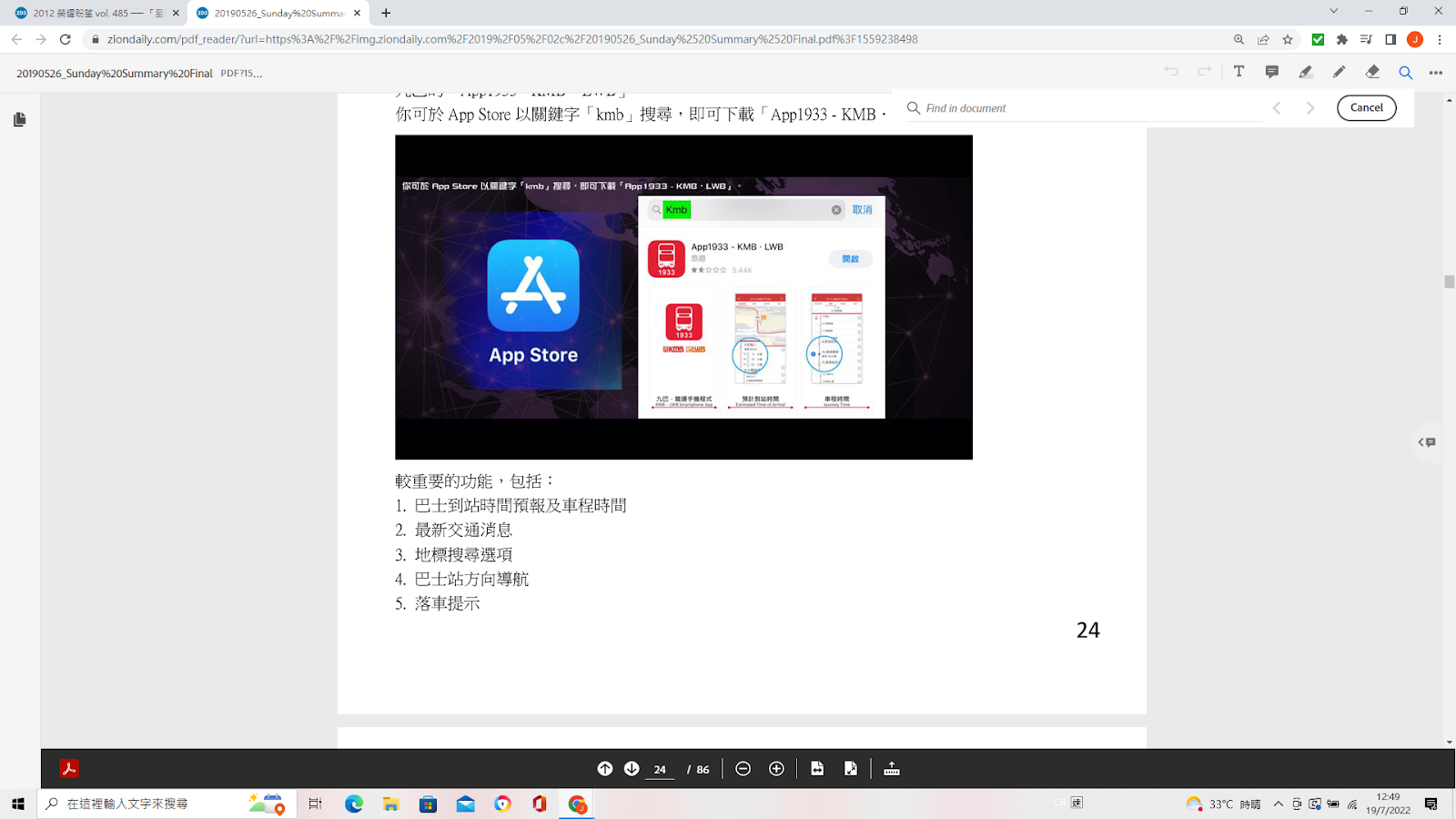Screen dimensions: 1456x819
Task: Open Mail app from taskbar
Action: [466, 804]
